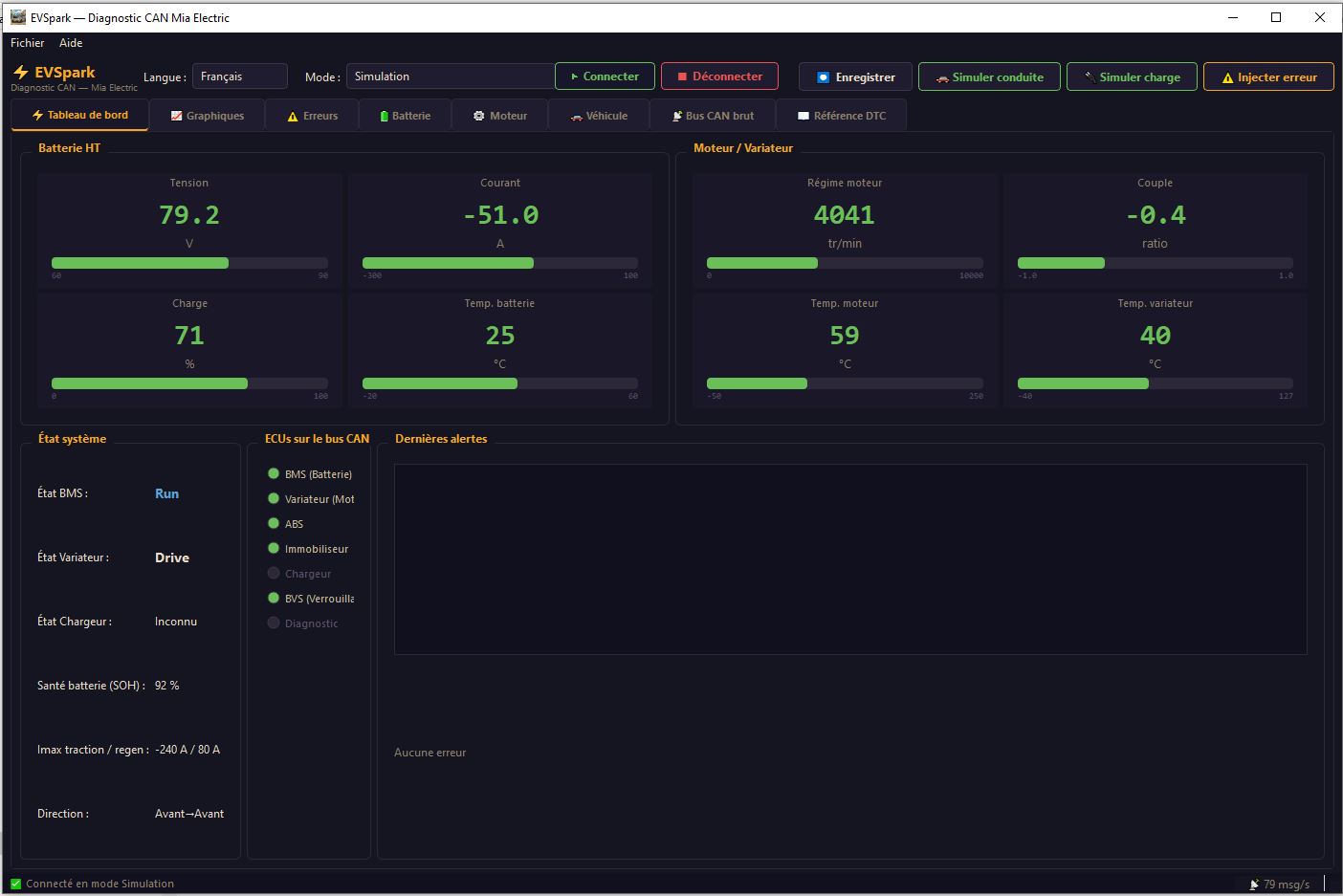
Task: Toggle the Simuler charge charging simulation
Action: (x=1131, y=77)
